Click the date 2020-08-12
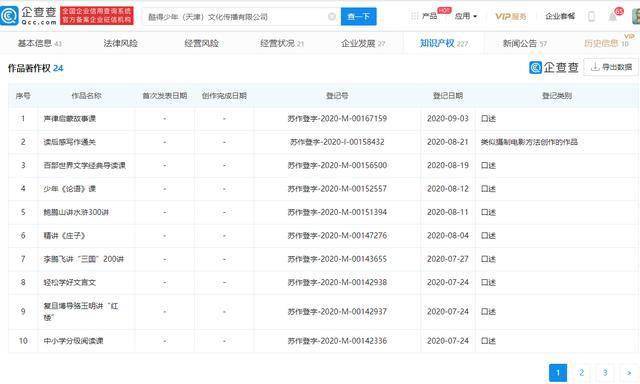Screen dimensions: 640x384 point(448,189)
